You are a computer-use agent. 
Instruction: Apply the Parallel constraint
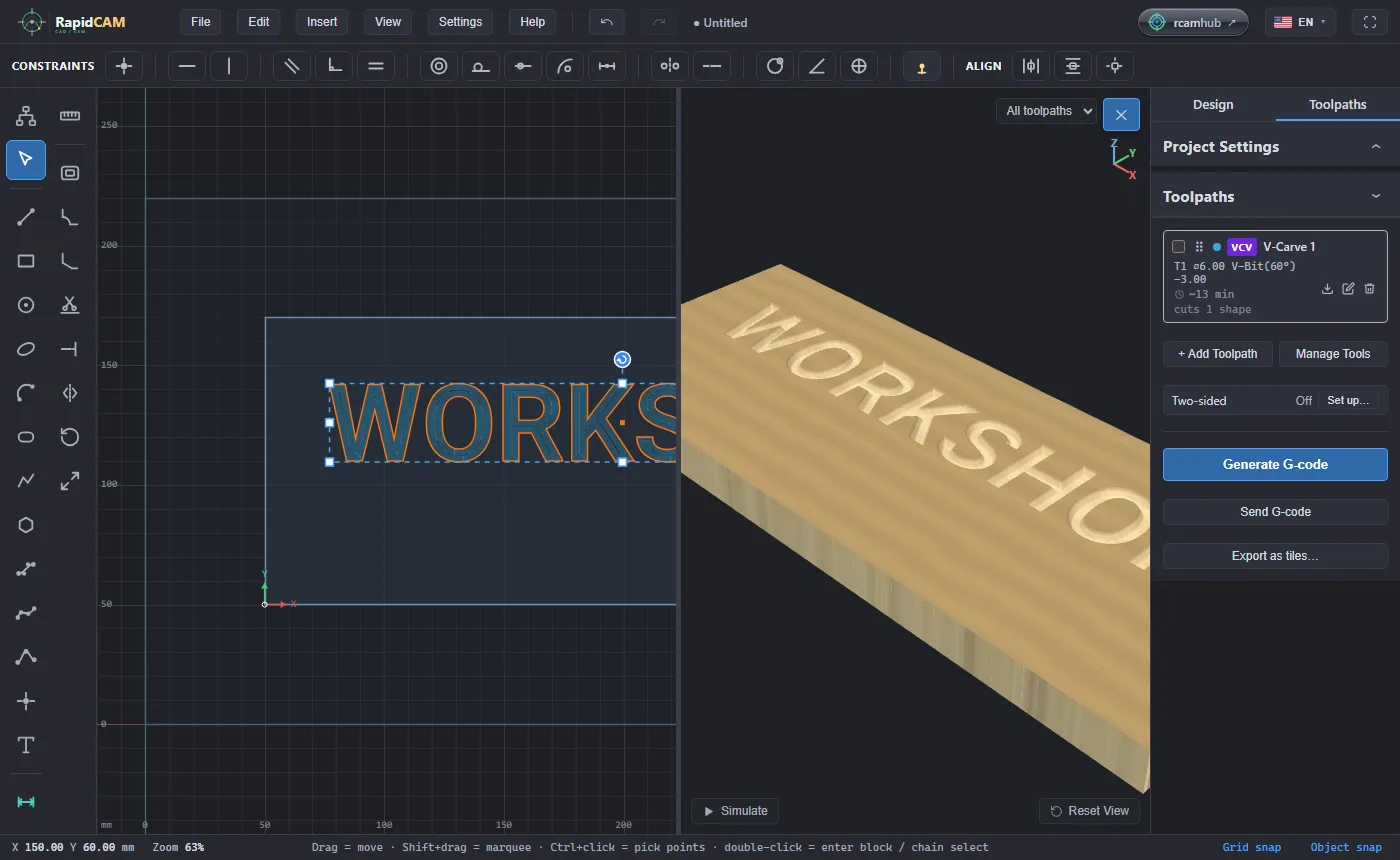click(292, 66)
